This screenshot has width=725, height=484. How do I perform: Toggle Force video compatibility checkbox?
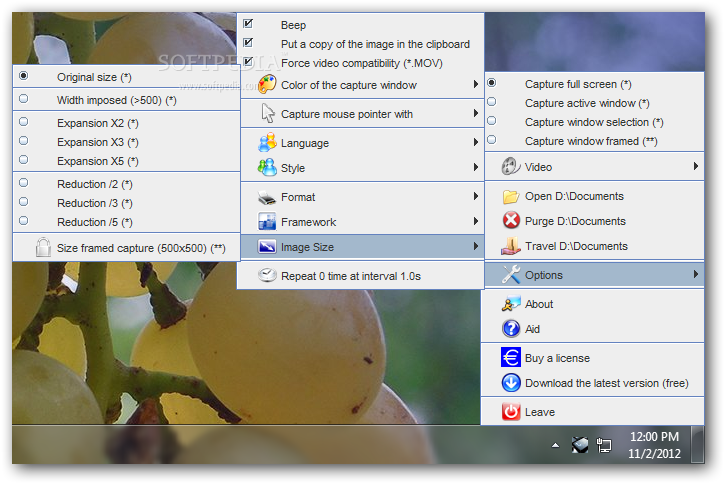click(x=248, y=61)
